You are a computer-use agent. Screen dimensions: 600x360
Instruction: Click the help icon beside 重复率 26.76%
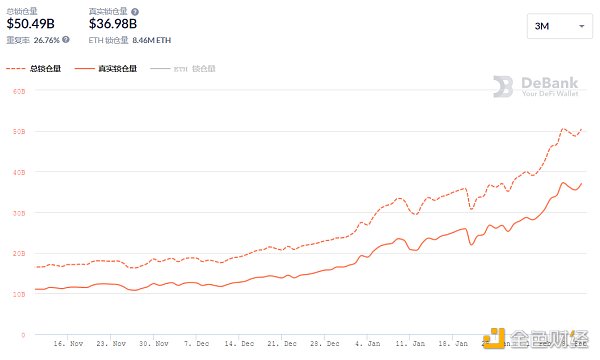point(66,39)
